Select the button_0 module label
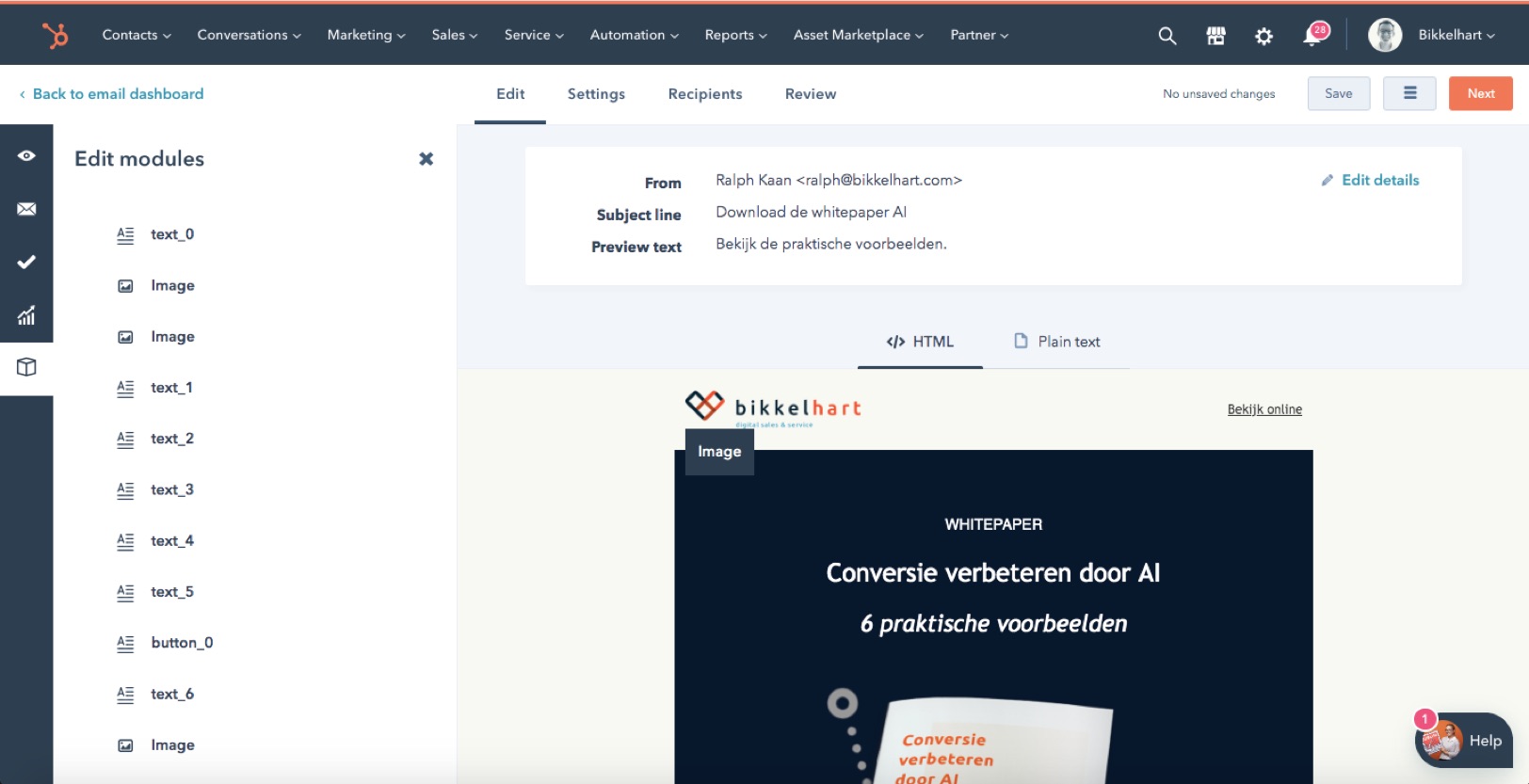The height and width of the screenshot is (784, 1529). (x=182, y=643)
